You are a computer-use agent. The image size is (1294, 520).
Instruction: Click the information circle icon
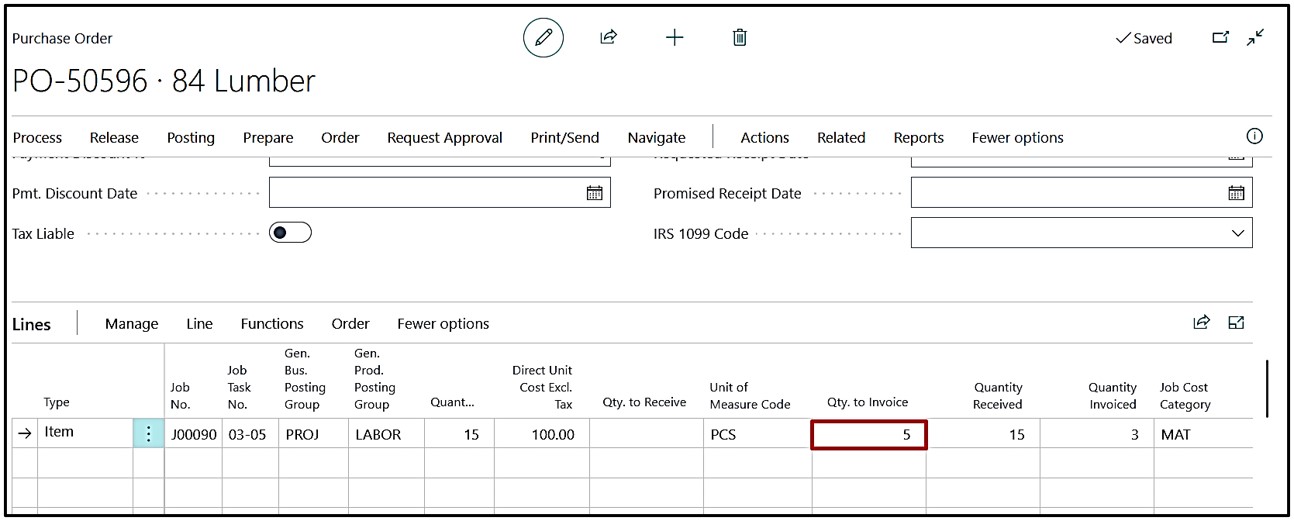pyautogui.click(x=1254, y=137)
